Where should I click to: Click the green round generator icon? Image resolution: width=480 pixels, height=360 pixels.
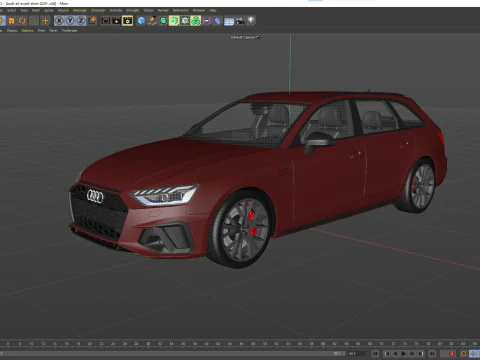pos(163,21)
